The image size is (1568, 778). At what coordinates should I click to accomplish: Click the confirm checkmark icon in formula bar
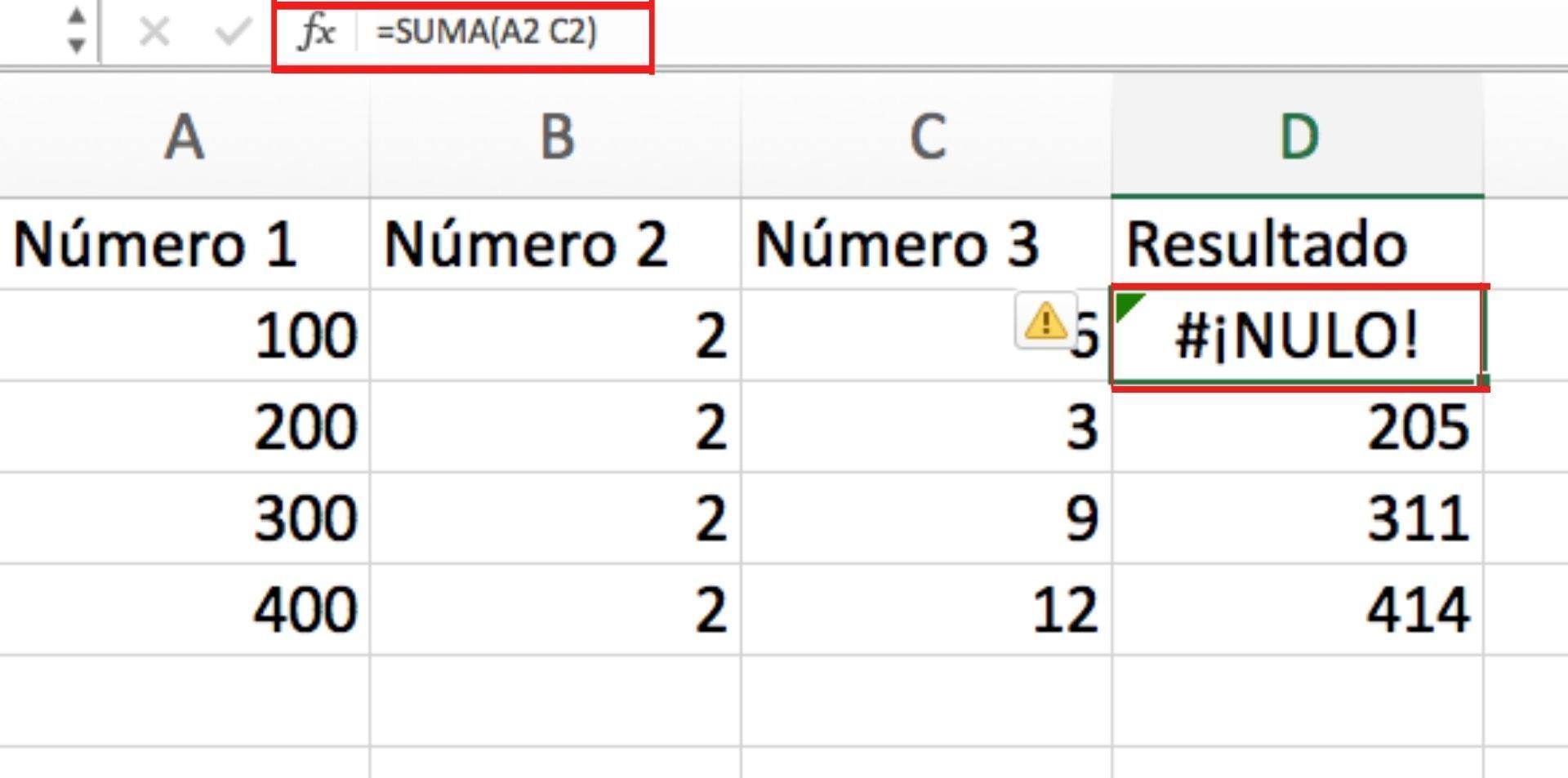point(232,33)
